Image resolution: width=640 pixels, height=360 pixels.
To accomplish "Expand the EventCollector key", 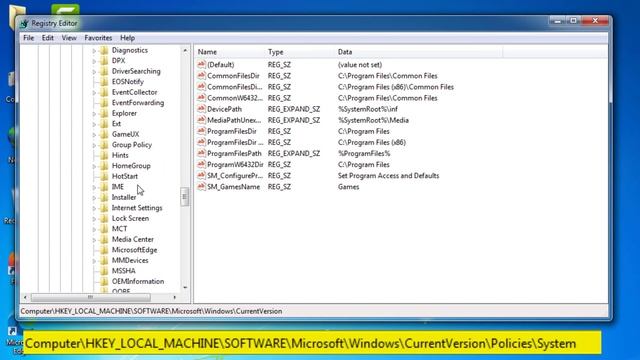I will coord(94,93).
